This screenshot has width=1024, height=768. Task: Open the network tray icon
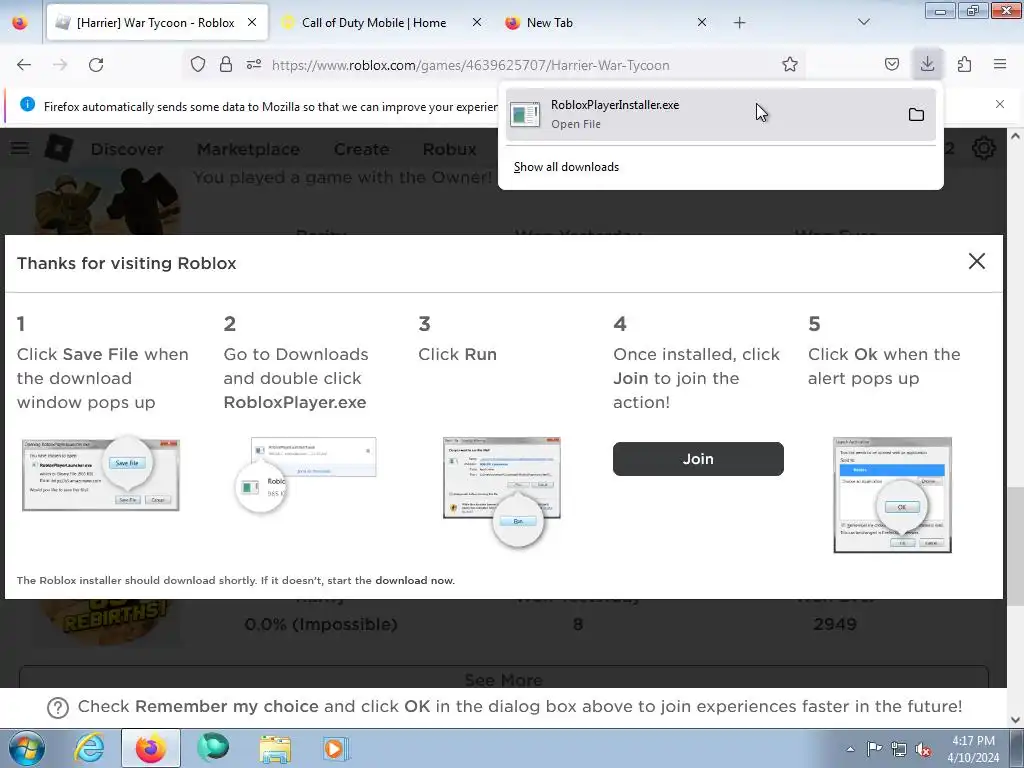899,749
